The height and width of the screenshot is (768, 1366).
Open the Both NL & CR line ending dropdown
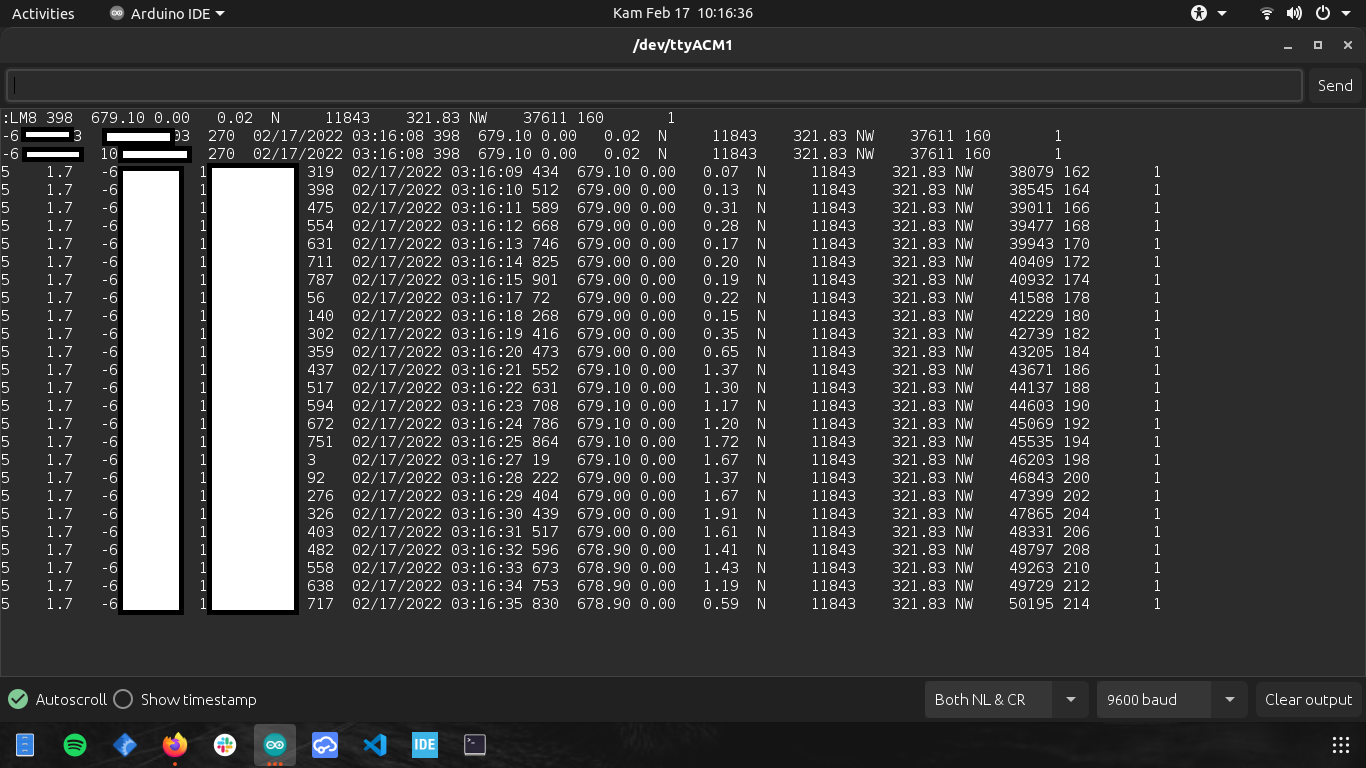click(1006, 700)
